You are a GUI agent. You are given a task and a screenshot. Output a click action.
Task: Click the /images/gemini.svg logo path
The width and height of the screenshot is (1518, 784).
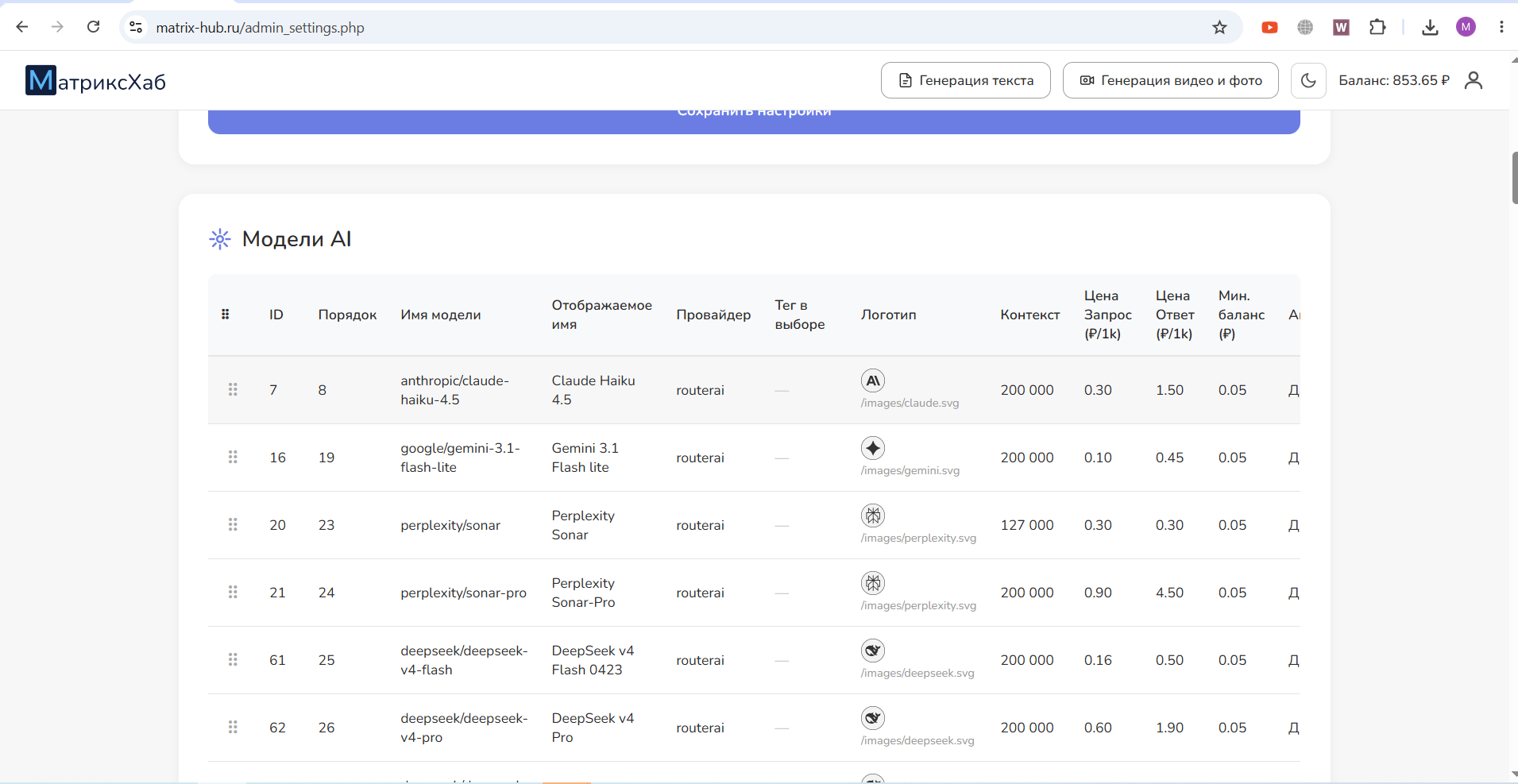[x=910, y=470]
